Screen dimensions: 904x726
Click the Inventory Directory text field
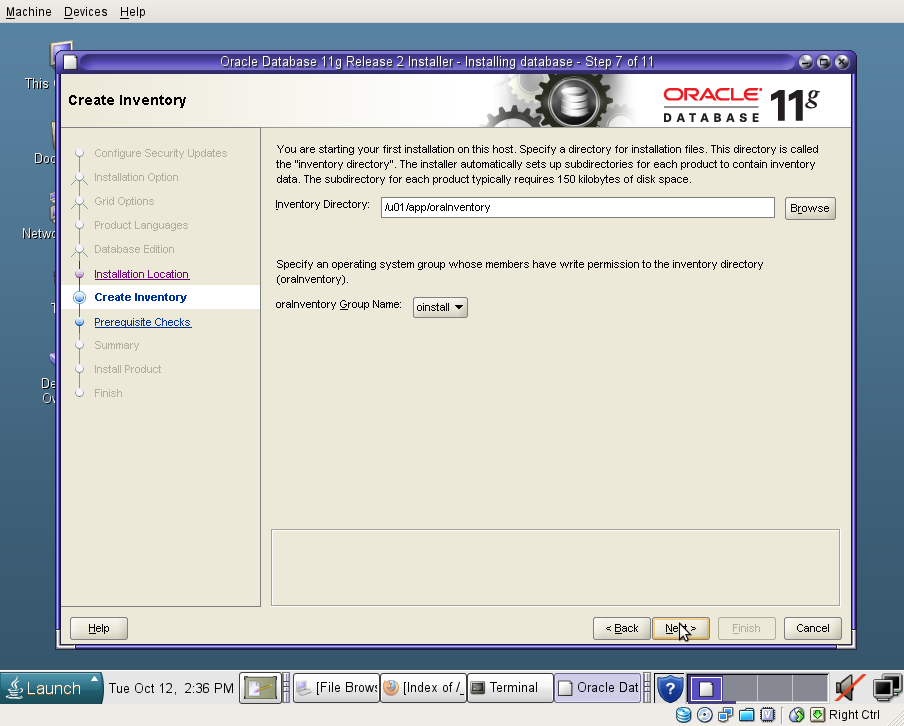(x=576, y=208)
